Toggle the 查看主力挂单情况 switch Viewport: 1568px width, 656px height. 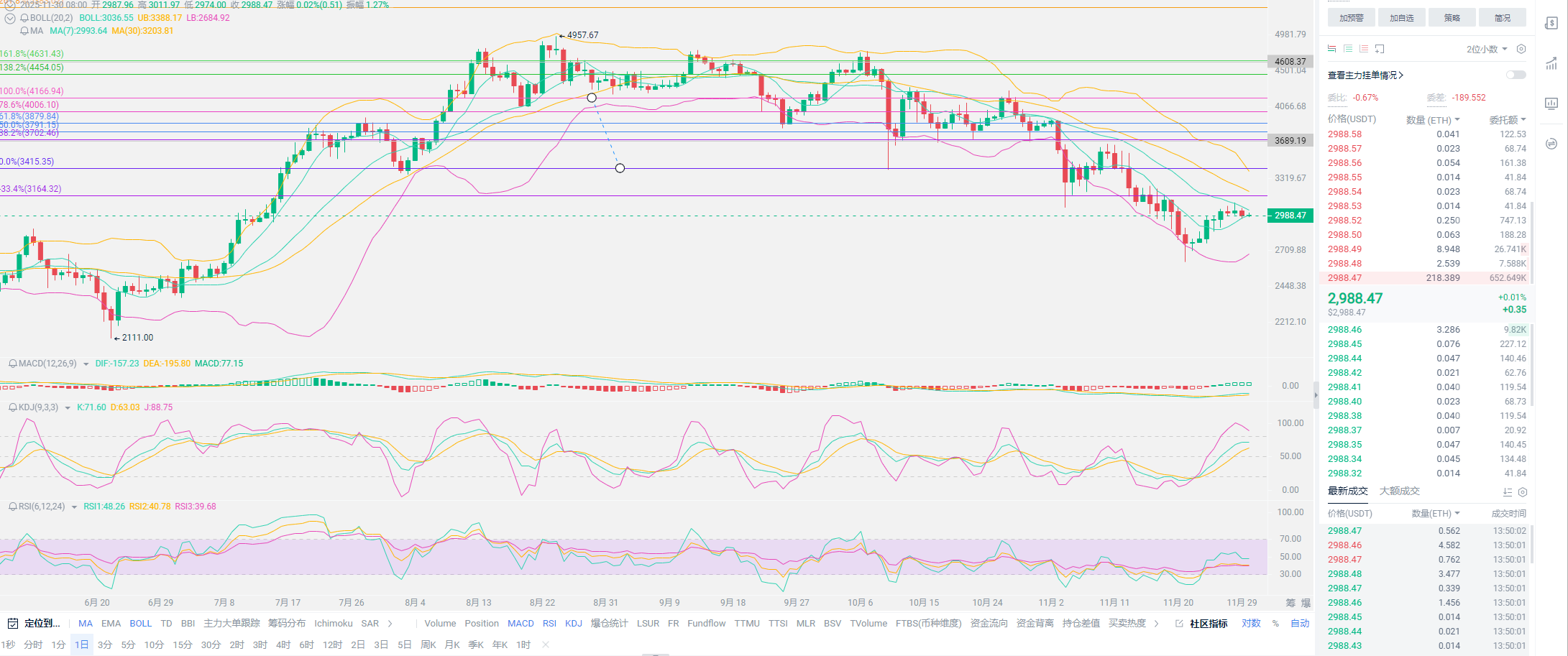coord(1515,75)
